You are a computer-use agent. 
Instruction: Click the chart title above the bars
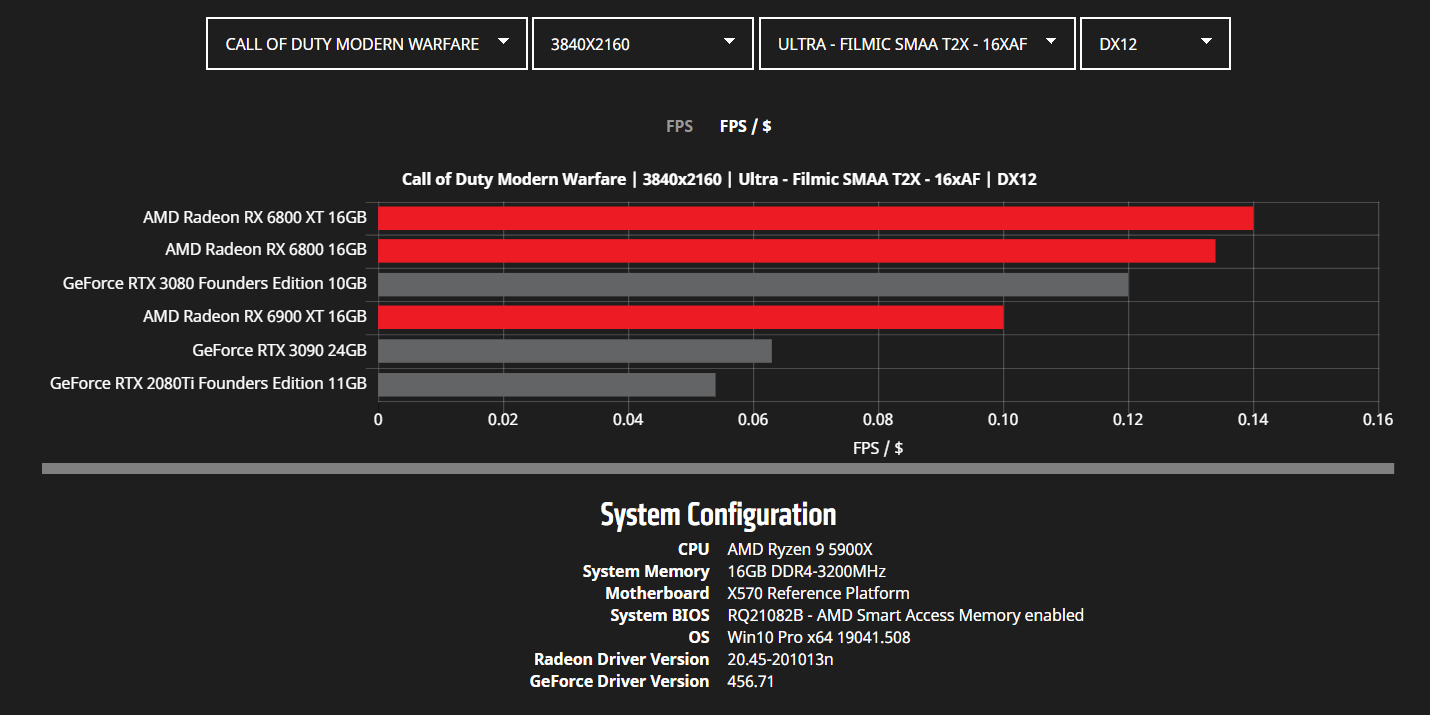(719, 180)
